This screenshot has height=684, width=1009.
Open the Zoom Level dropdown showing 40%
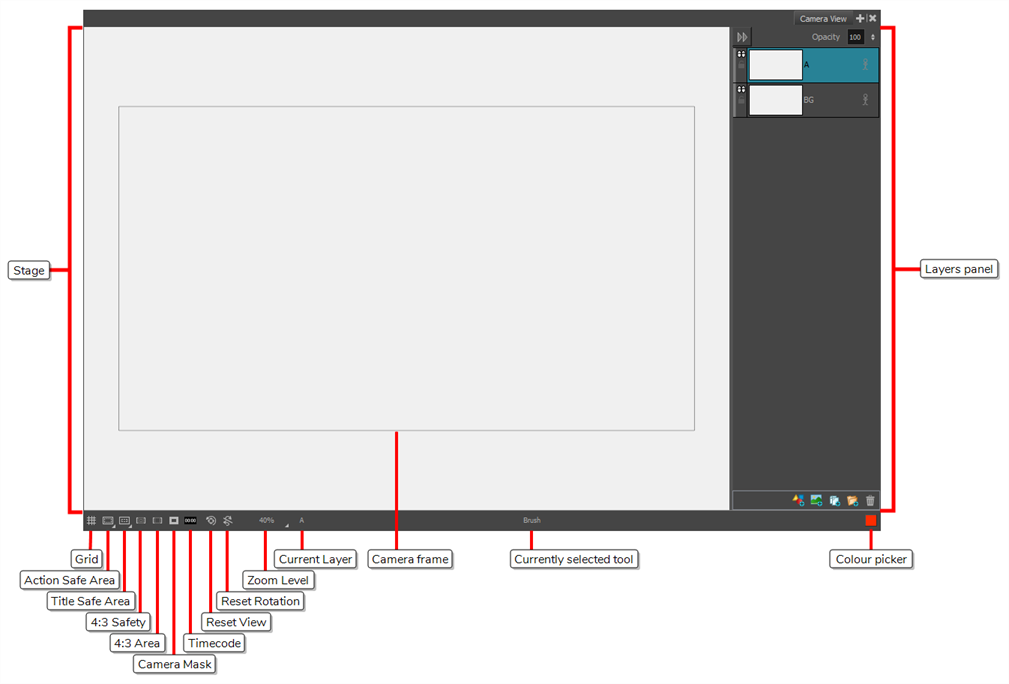[x=267, y=520]
